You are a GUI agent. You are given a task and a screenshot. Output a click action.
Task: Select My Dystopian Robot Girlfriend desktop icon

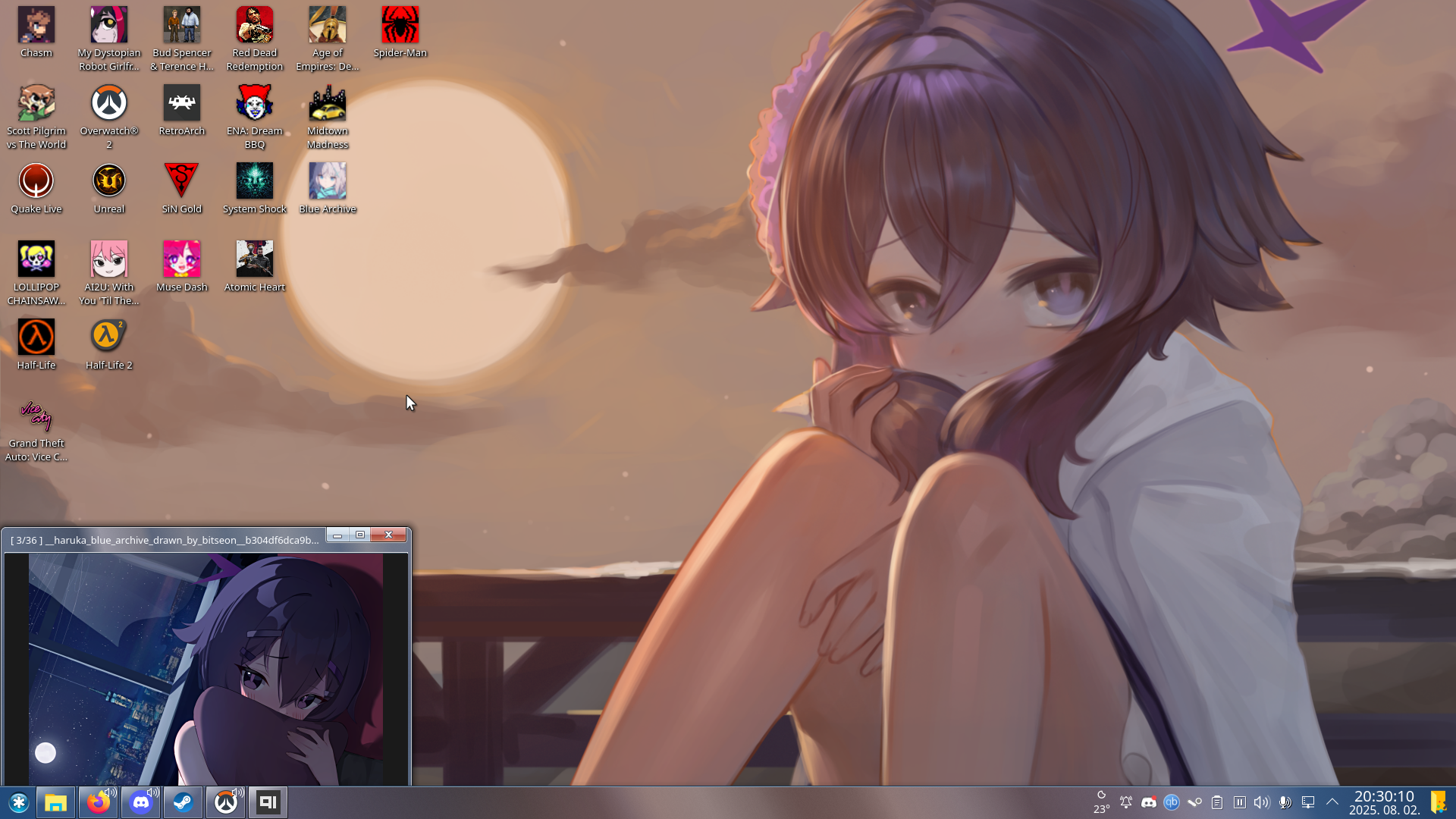(x=109, y=39)
